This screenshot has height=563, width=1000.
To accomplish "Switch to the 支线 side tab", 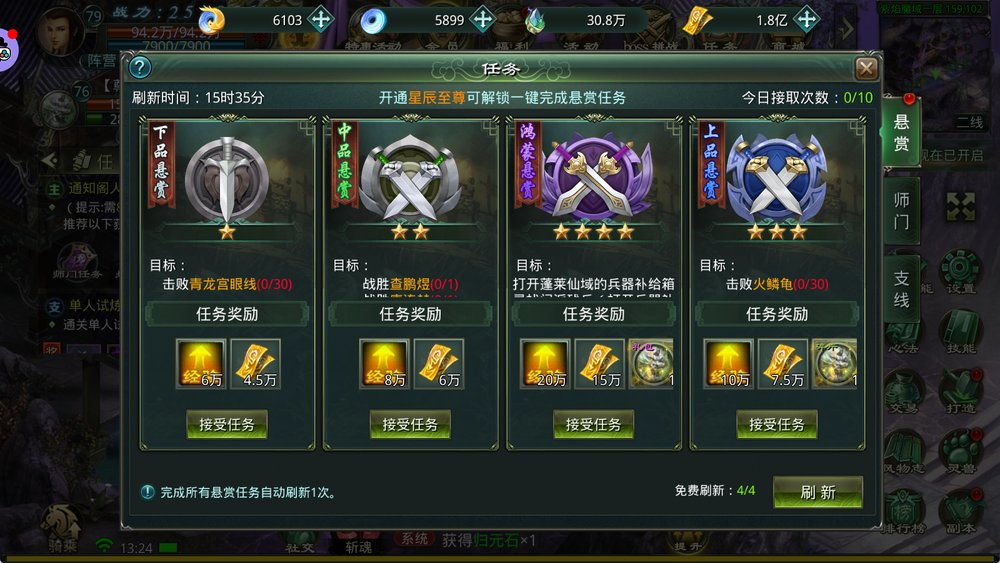I will 901,289.
